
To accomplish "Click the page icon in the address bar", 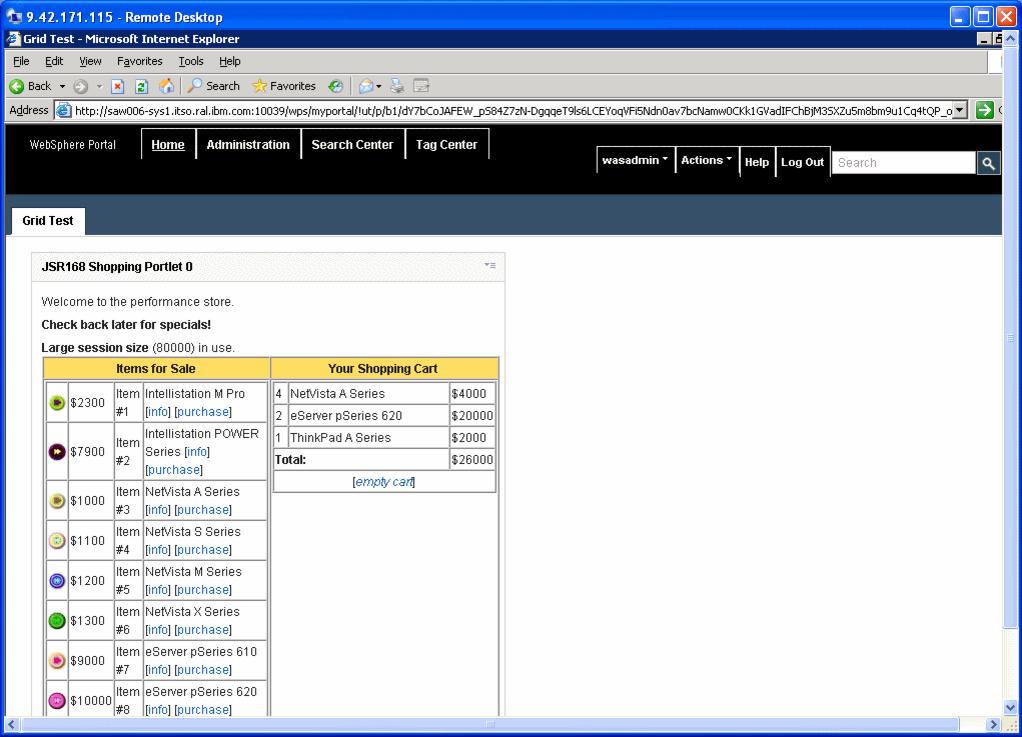I will coord(63,110).
